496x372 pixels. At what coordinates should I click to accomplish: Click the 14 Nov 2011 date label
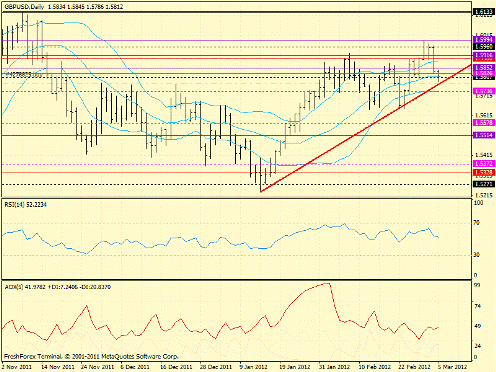coord(58,367)
